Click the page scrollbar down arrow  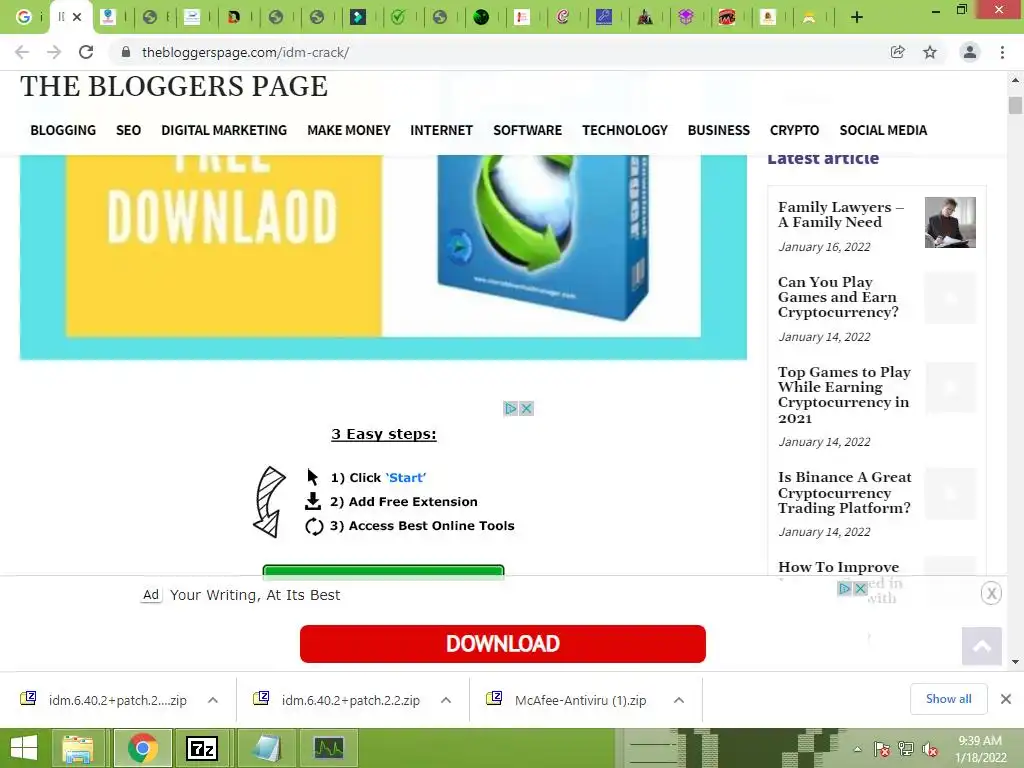(x=1015, y=662)
